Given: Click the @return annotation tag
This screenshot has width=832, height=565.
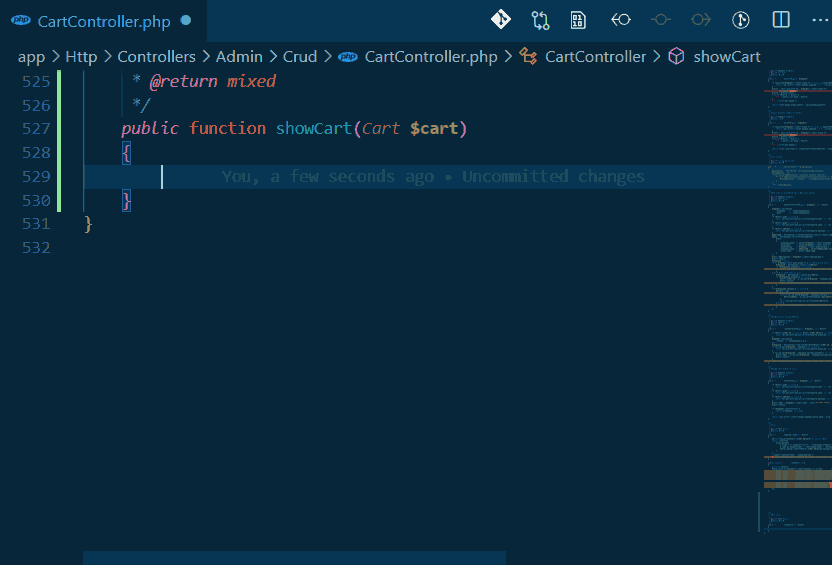Looking at the screenshot, I should point(184,81).
